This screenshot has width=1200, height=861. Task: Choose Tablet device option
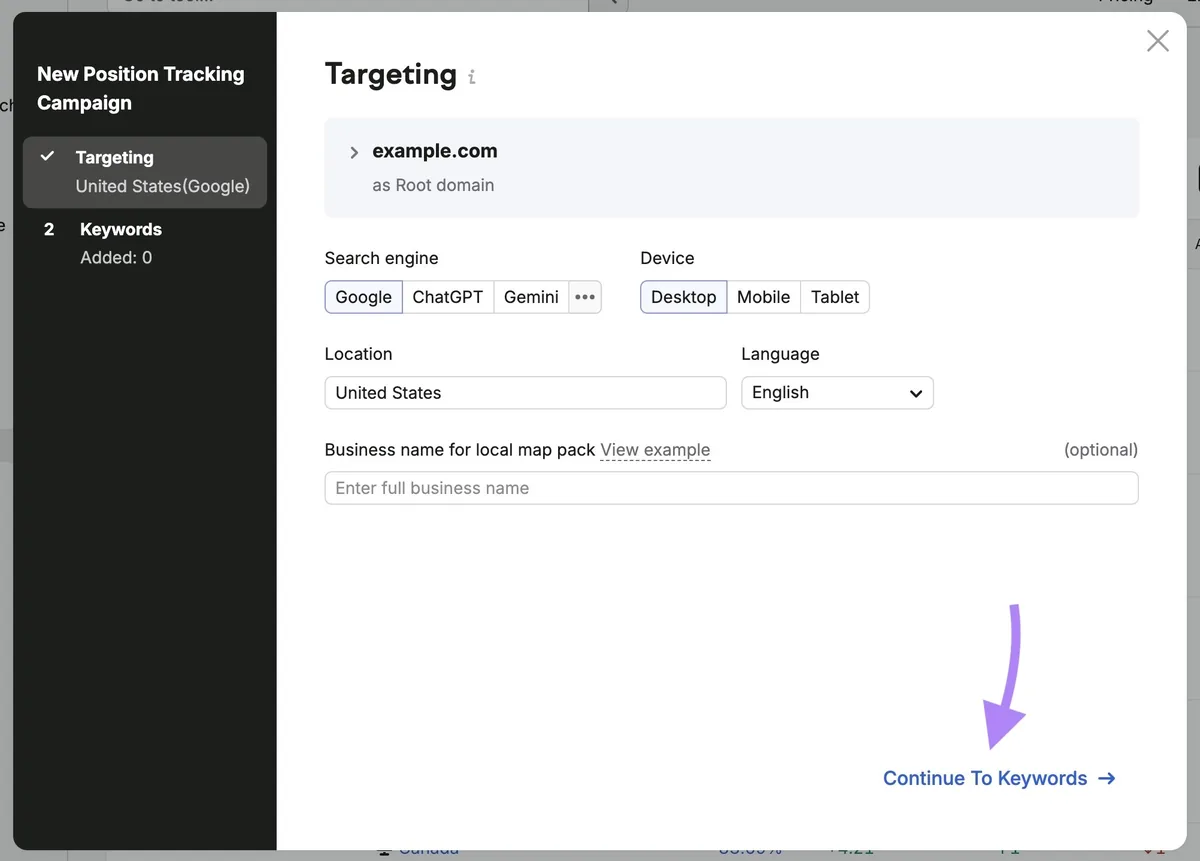coord(835,297)
